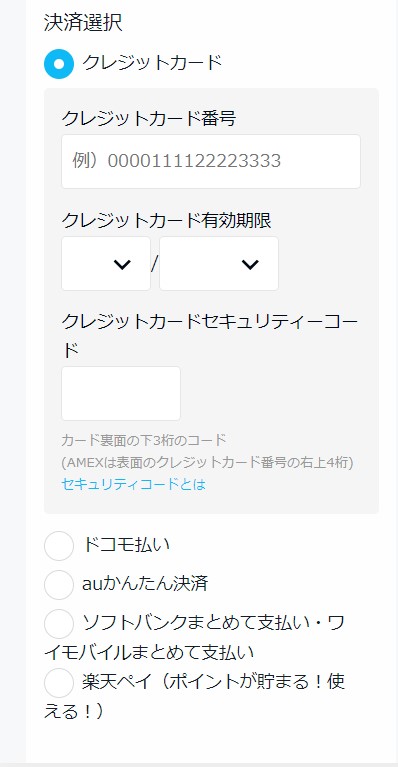The image size is (398, 767).
Task: Open the expiration month dropdown box
Action: coord(106,264)
